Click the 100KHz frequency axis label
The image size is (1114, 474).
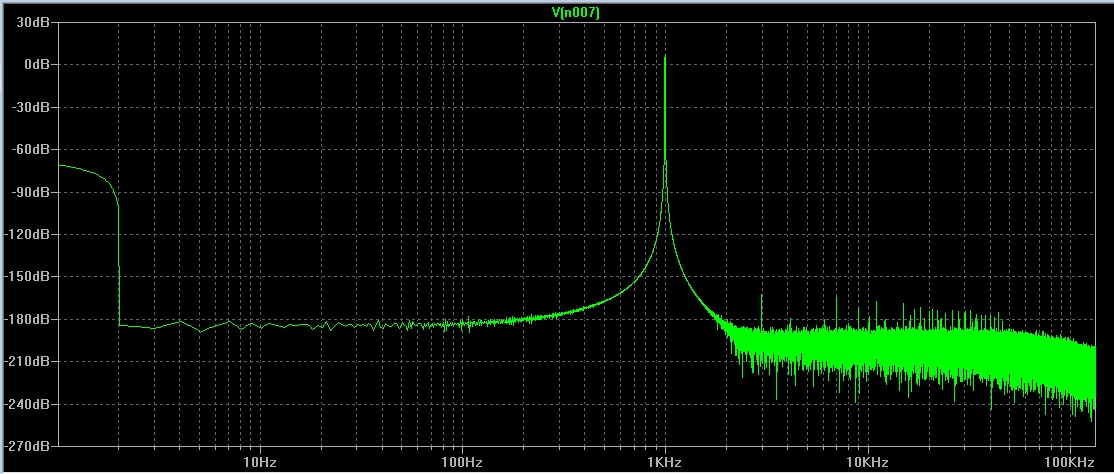click(1071, 463)
